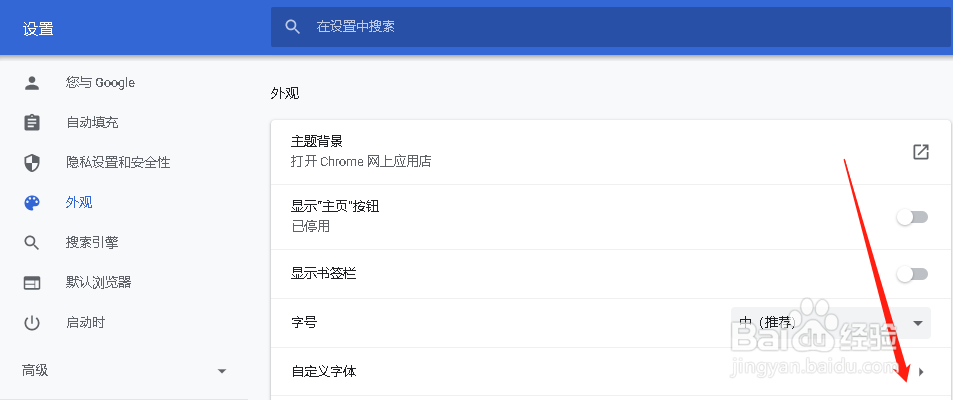Open 自定义字体 using its arrow
Image resolution: width=953 pixels, height=400 pixels.
921,371
